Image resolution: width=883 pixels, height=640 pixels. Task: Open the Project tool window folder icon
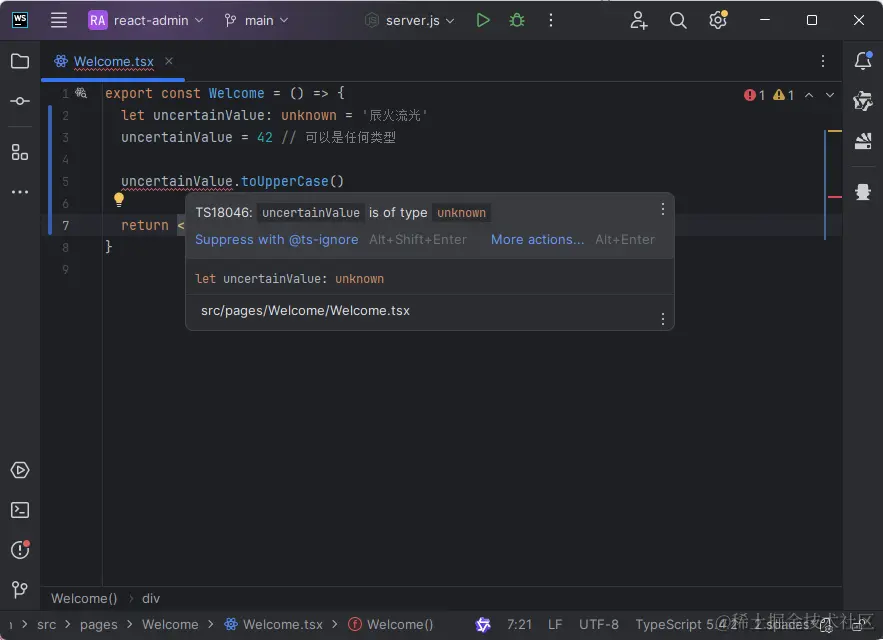[20, 61]
